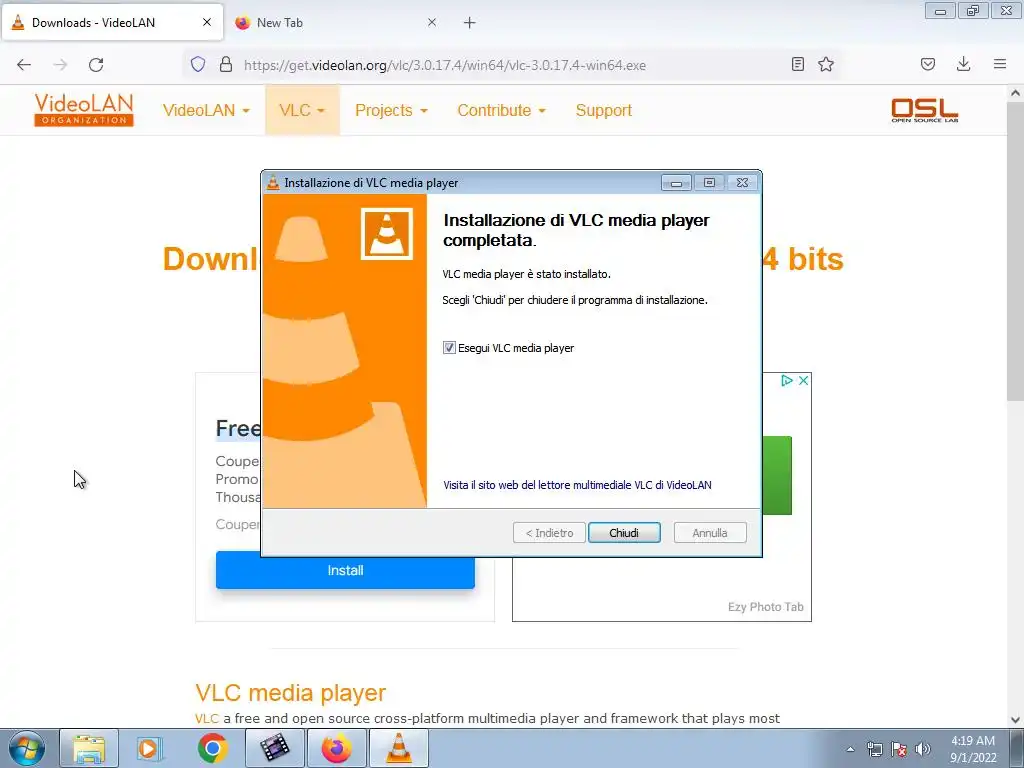Click the Indietro button in the installer
This screenshot has width=1024, height=768.
click(549, 533)
